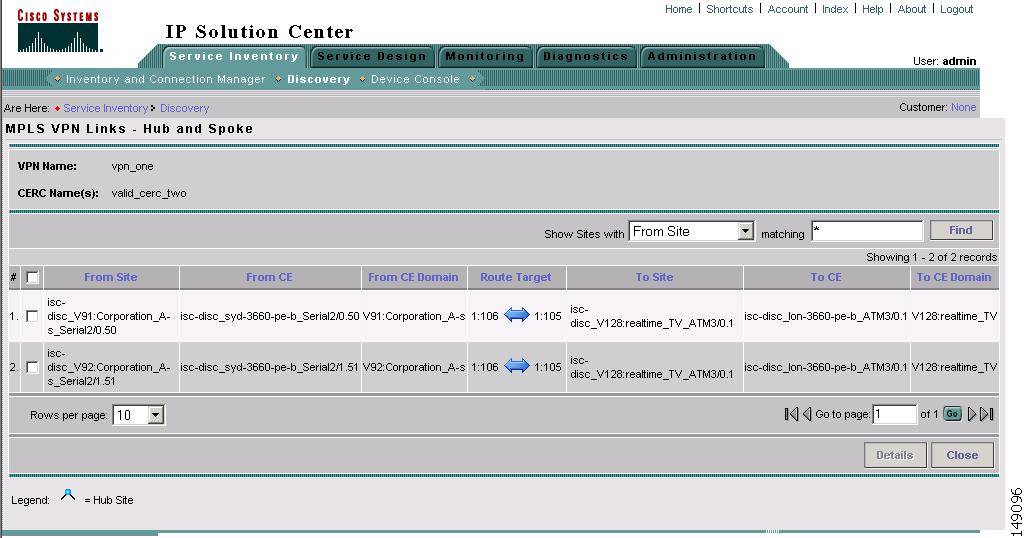Go to previous page arrow icon
Image resolution: width=1024 pixels, height=538 pixels.
coord(807,414)
